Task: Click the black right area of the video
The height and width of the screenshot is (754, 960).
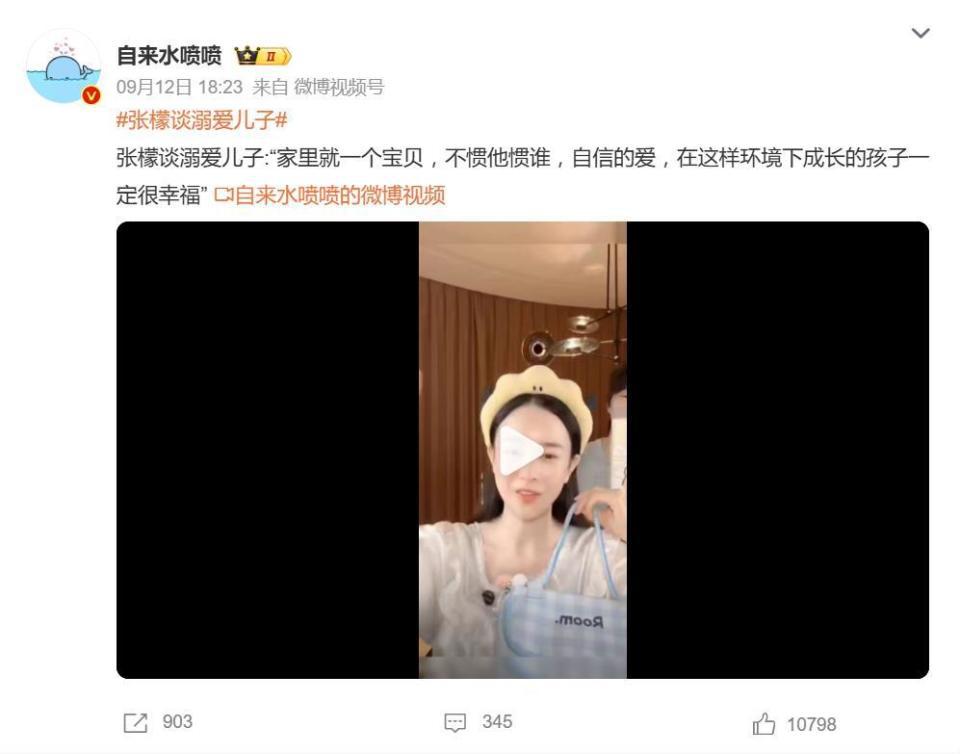Action: click(778, 450)
